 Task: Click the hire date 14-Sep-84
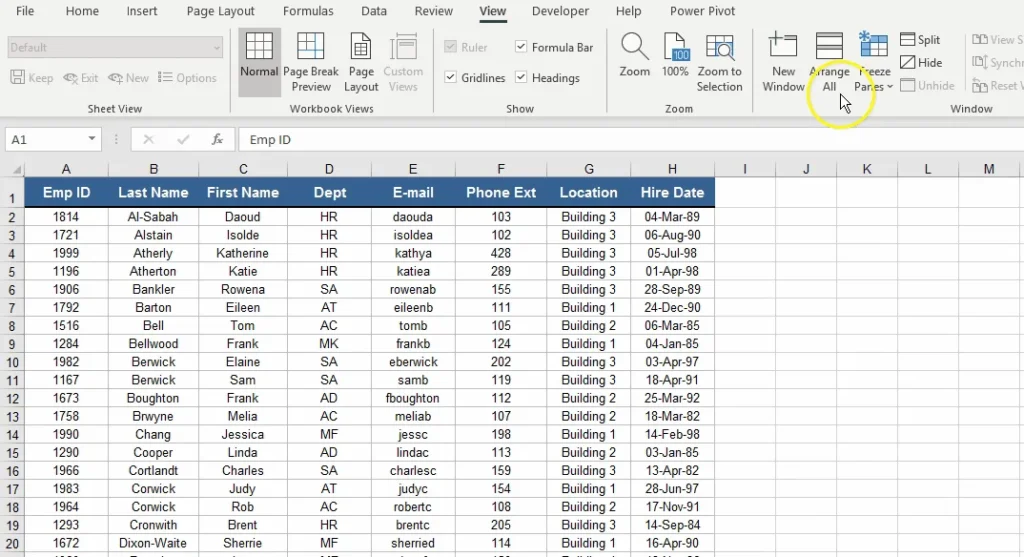(x=672, y=525)
